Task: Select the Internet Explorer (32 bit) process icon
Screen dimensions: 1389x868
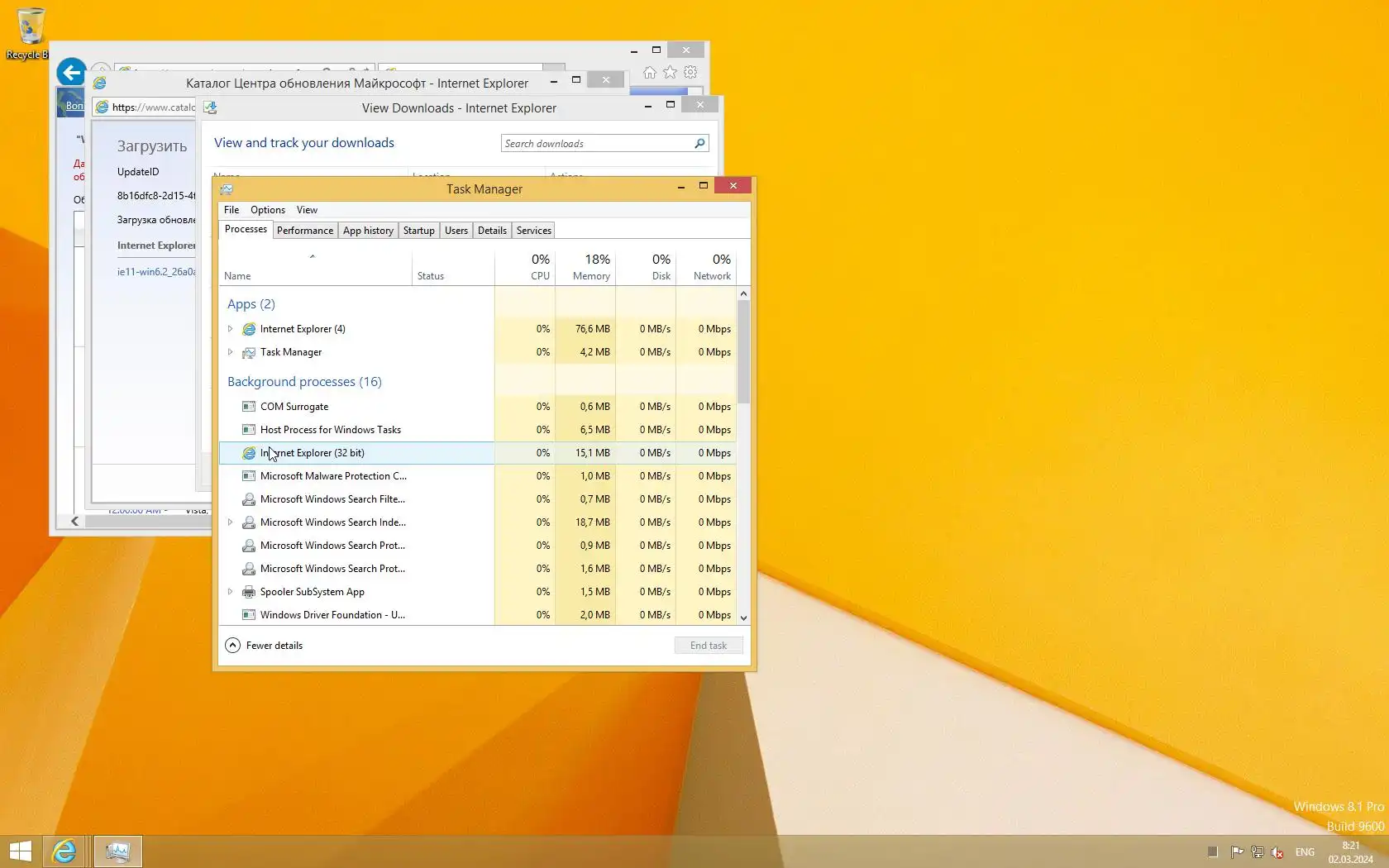Action: coord(248,453)
